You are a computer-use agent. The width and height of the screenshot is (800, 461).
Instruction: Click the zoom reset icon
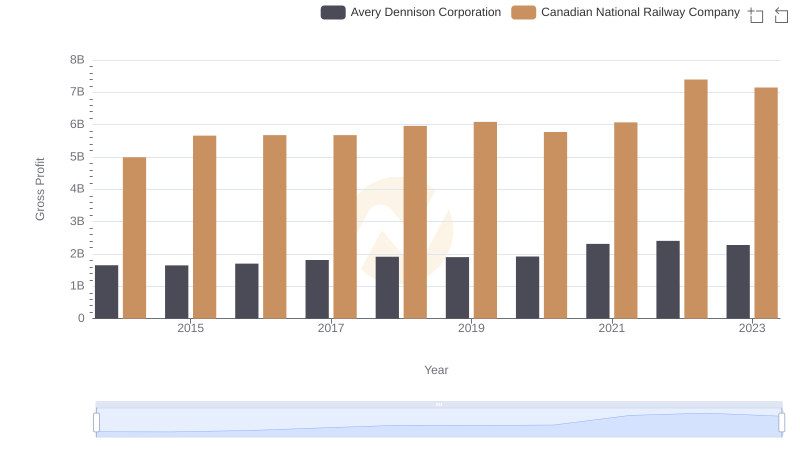[x=781, y=15]
